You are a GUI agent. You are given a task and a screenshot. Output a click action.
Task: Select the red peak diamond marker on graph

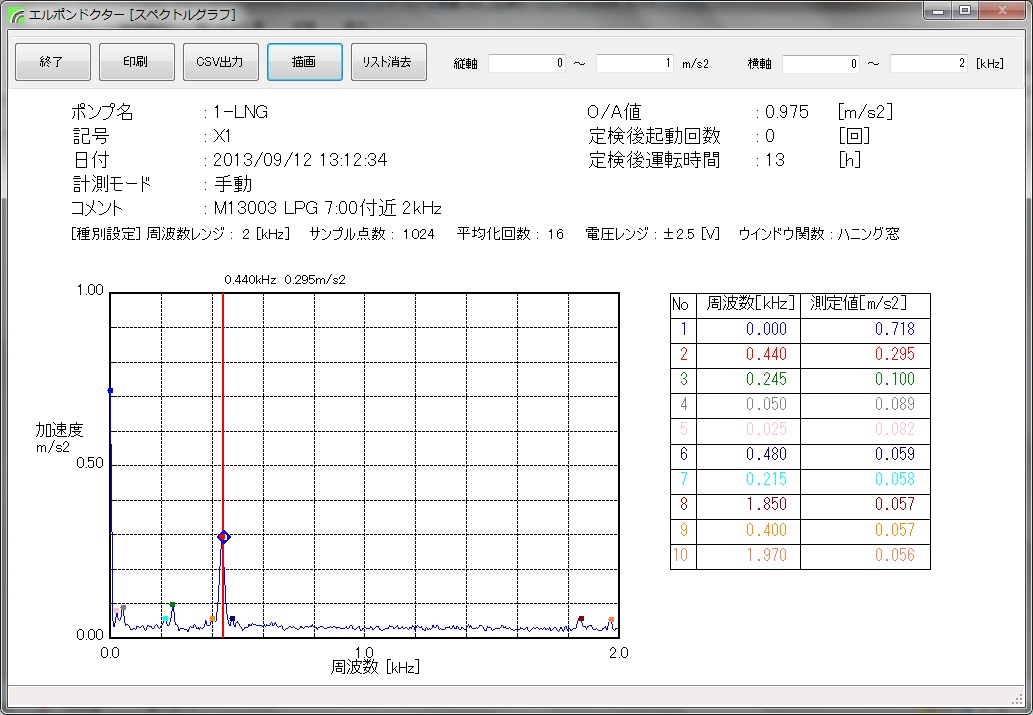[224, 537]
